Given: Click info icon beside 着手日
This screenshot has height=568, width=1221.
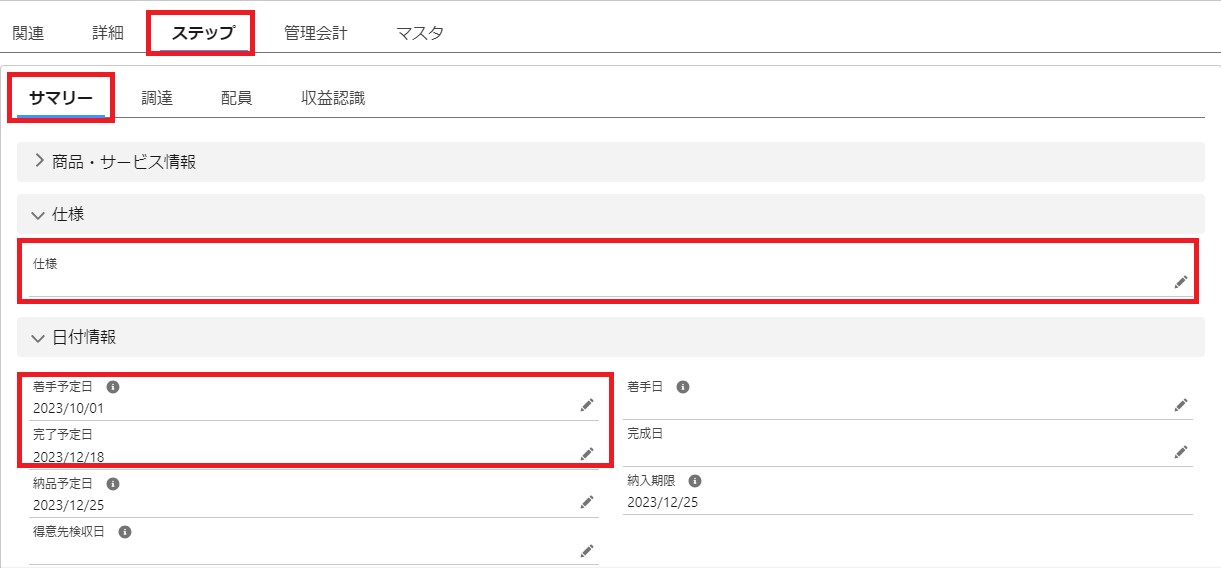Looking at the screenshot, I should 683,386.
